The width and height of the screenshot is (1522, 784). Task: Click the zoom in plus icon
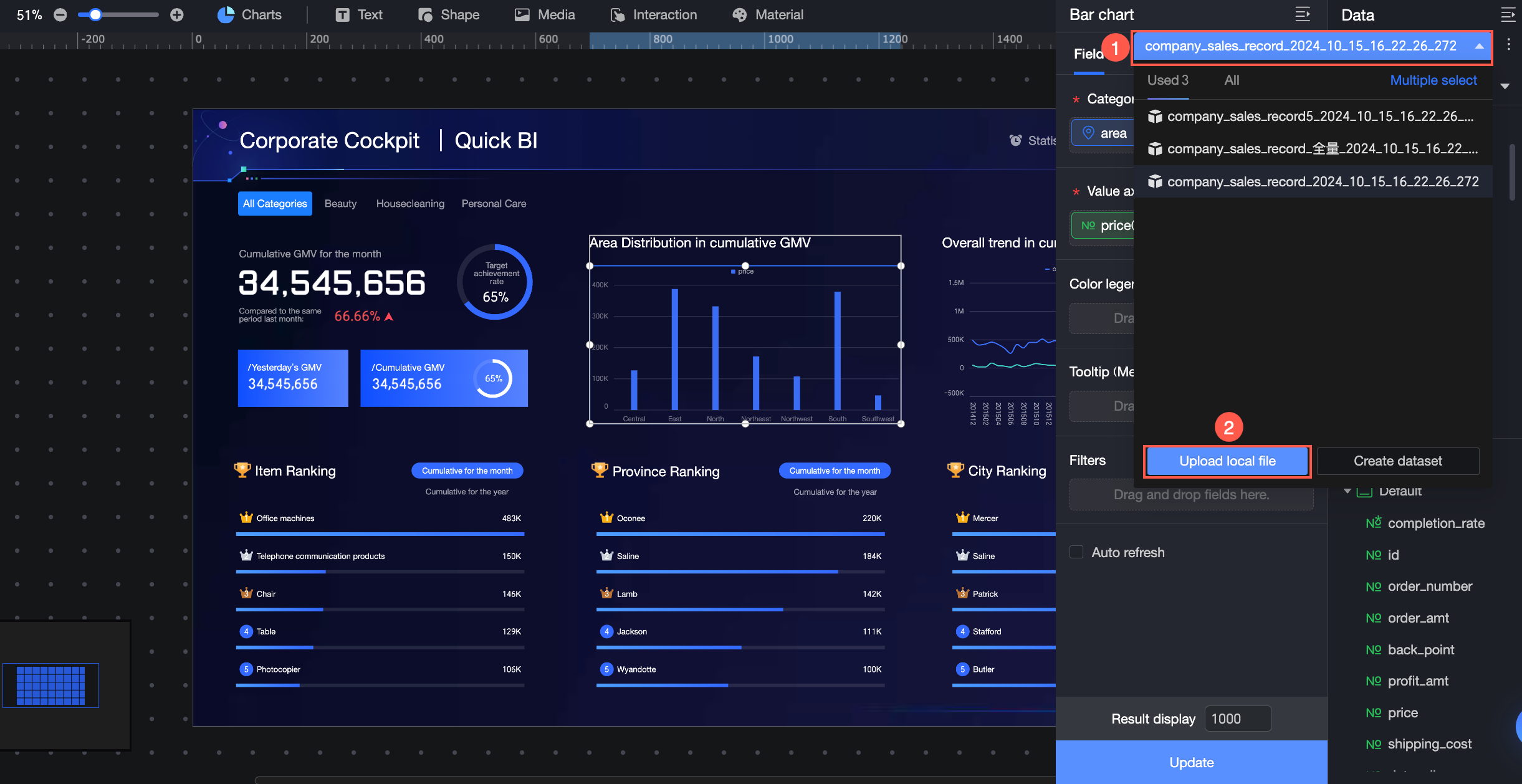pyautogui.click(x=177, y=15)
